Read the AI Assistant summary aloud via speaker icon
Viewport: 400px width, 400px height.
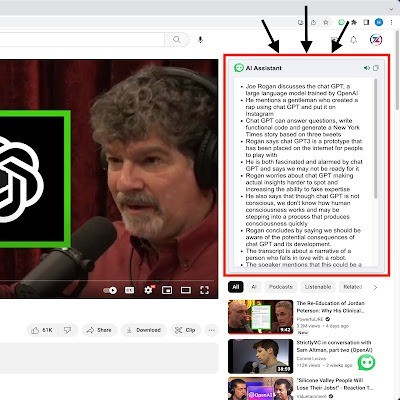click(x=367, y=68)
